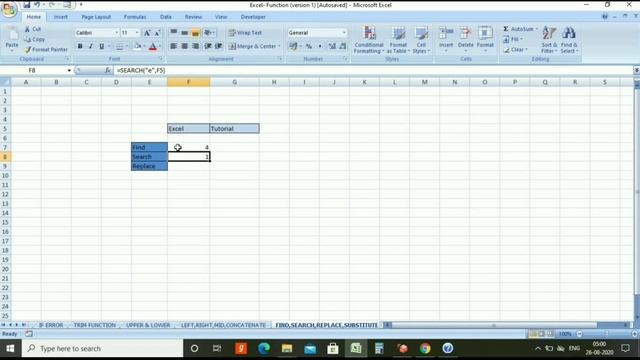The image size is (640, 360).
Task: Open Sort & Filter options
Action: (549, 40)
